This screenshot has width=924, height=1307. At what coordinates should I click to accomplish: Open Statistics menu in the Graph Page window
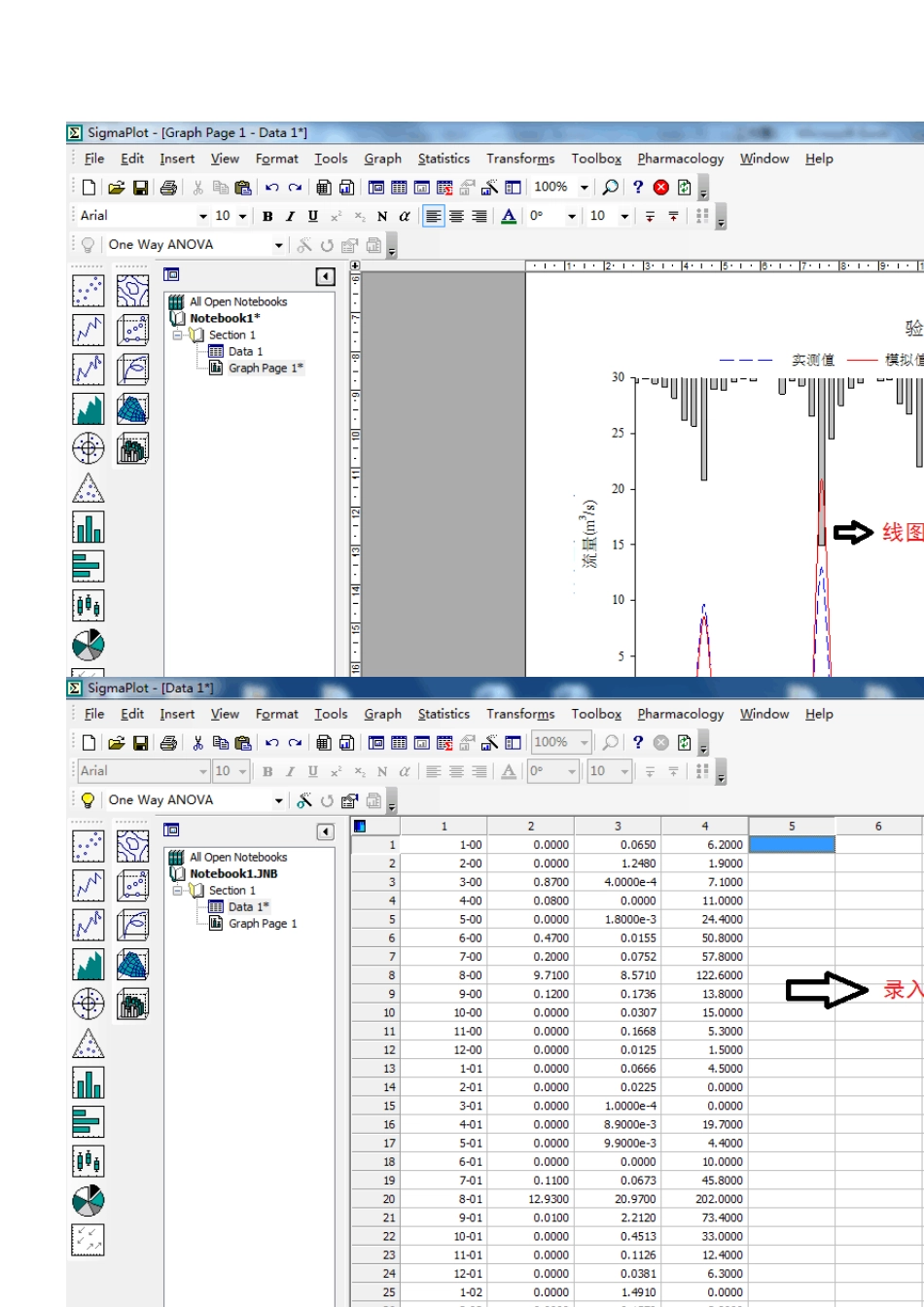tap(444, 159)
